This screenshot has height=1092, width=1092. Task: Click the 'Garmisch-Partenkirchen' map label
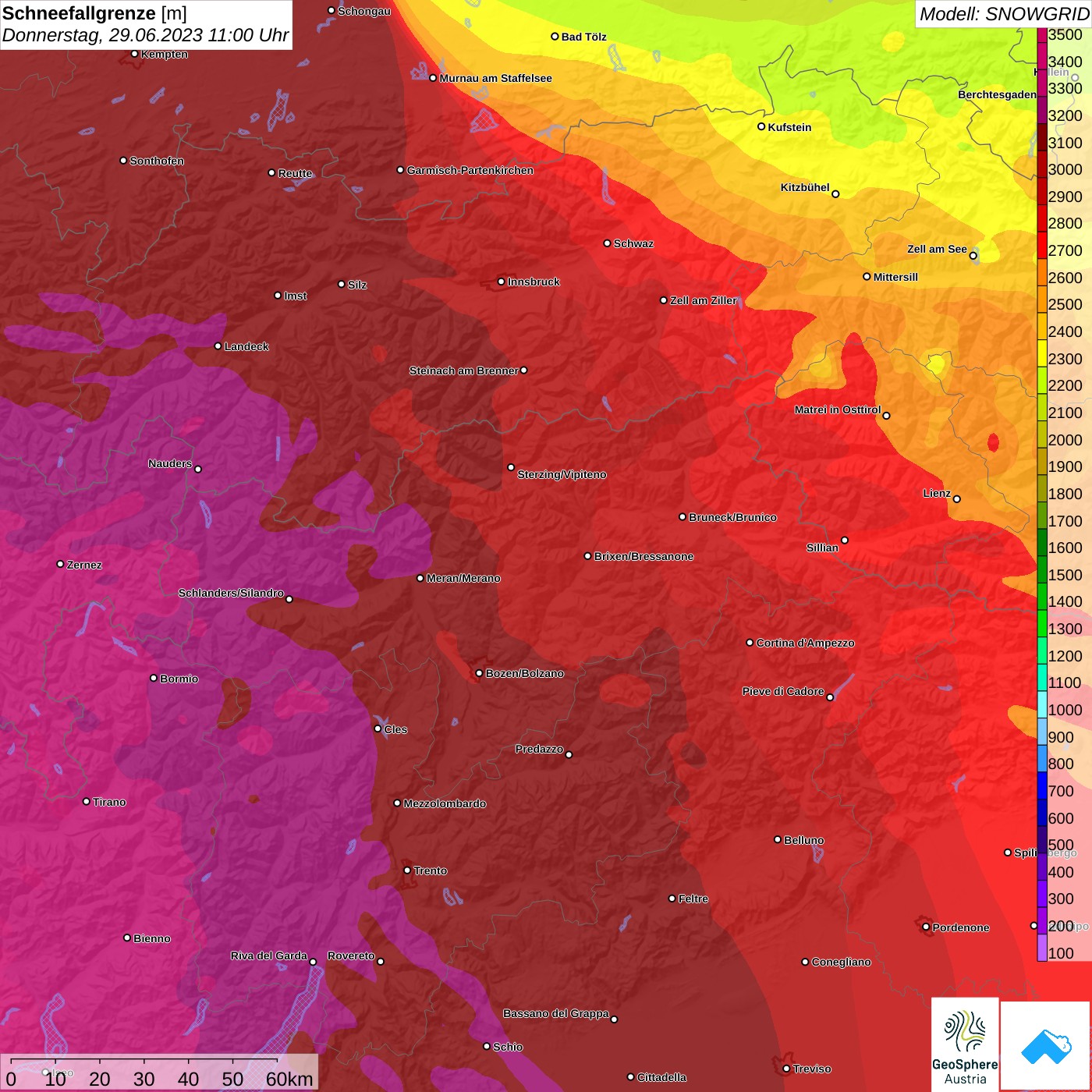coord(470,170)
